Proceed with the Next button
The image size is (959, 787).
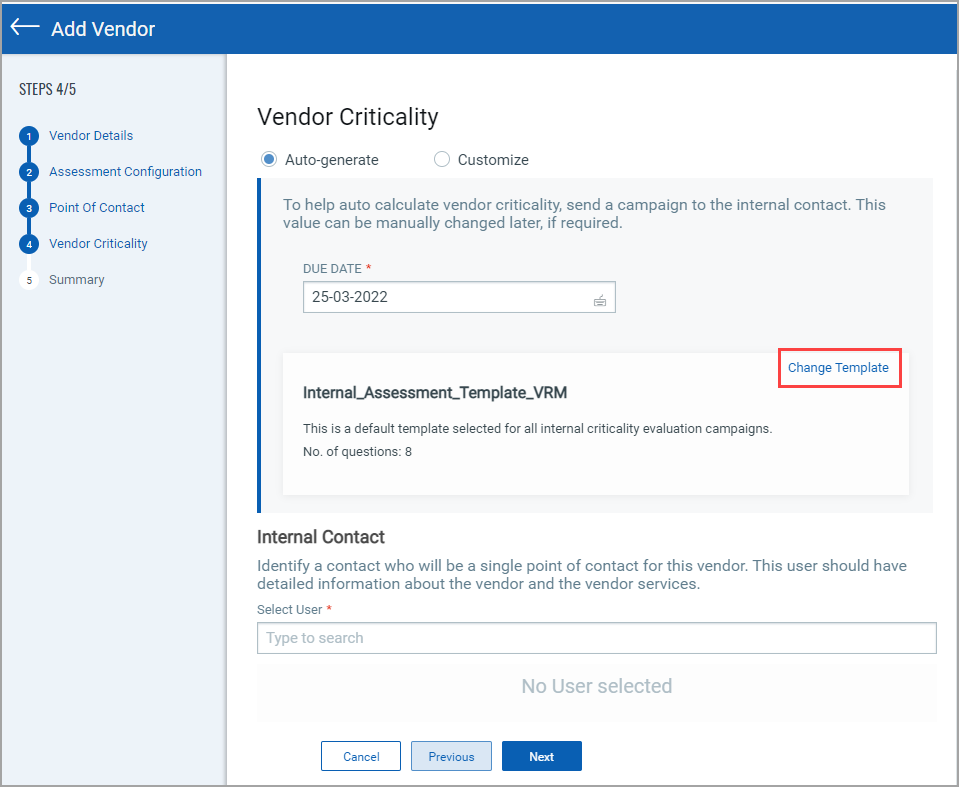[x=541, y=757]
